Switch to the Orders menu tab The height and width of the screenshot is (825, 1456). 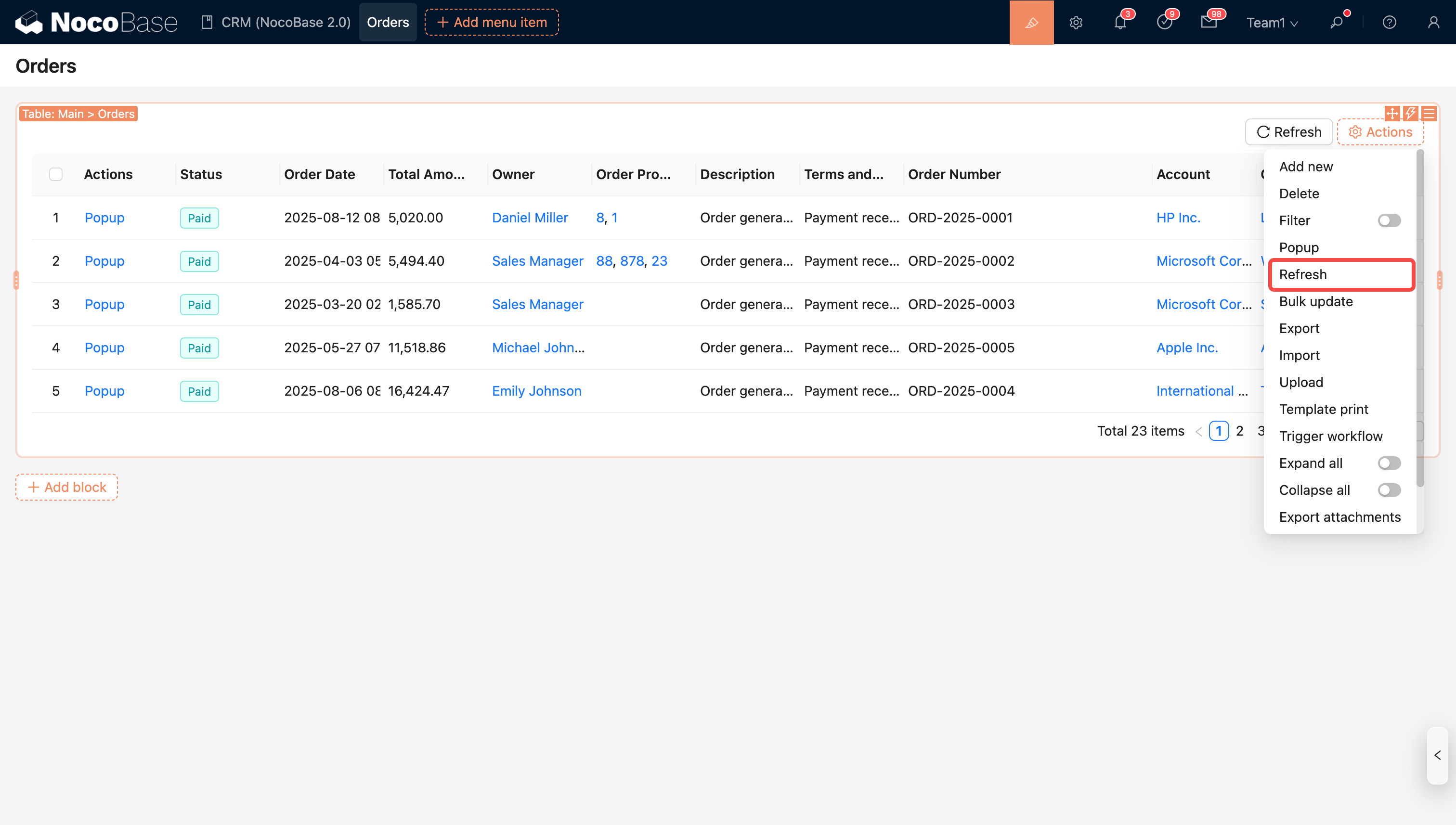point(388,22)
